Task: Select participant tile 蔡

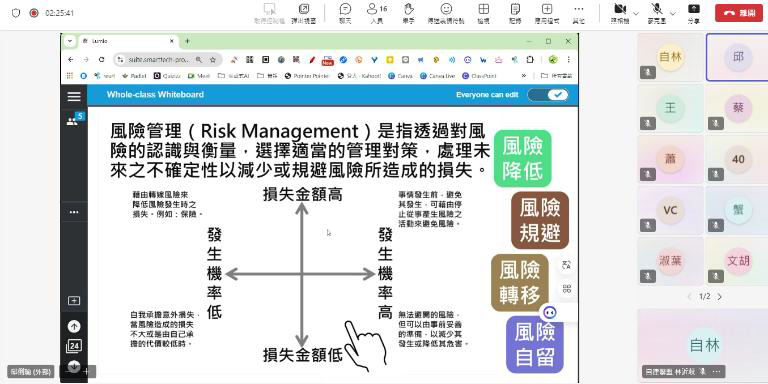Action: click(738, 108)
